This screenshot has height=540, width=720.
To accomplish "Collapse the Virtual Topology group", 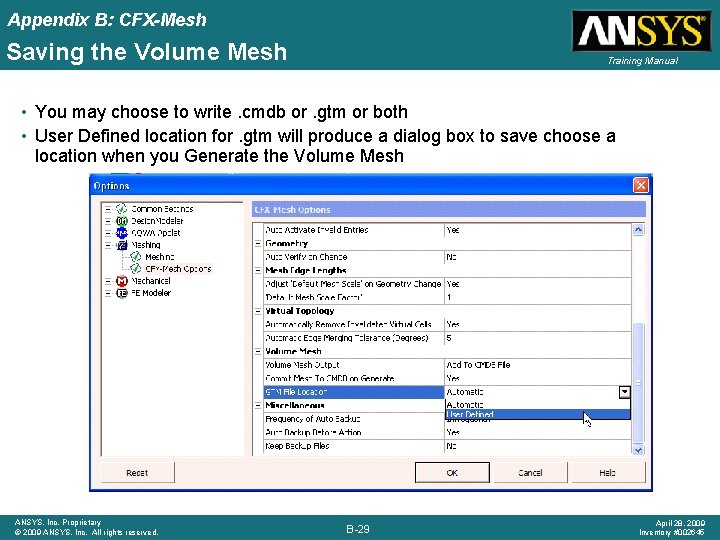I will point(258,311).
